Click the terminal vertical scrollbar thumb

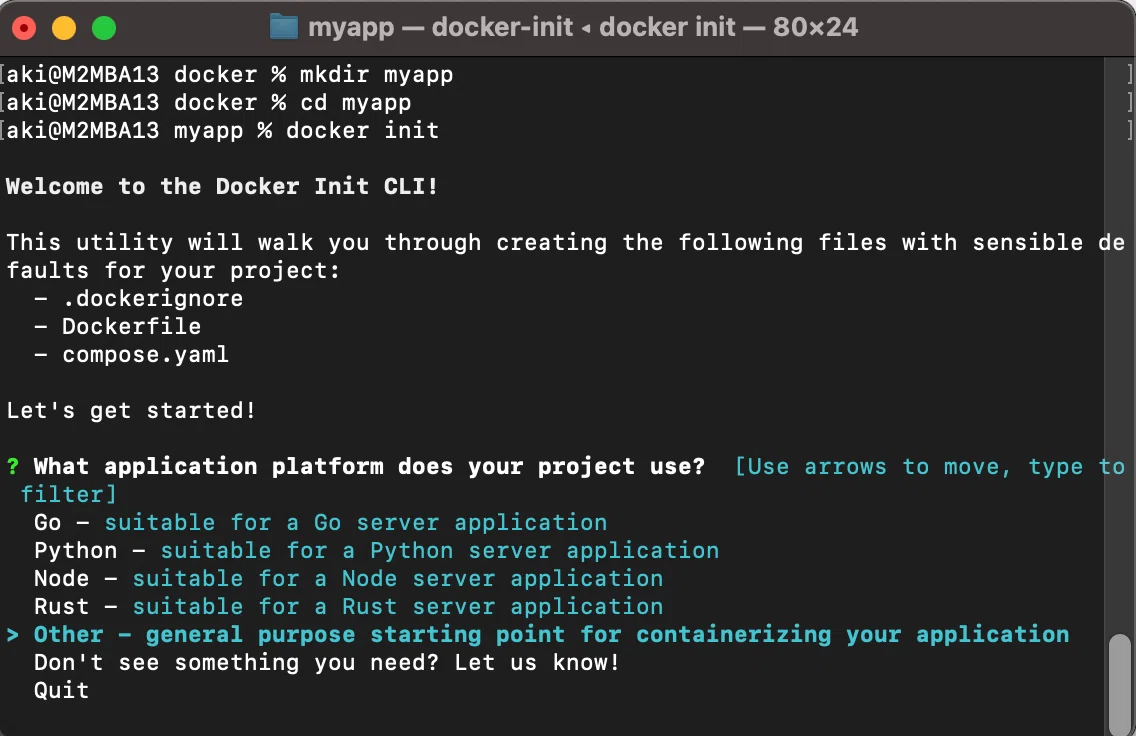click(1120, 684)
